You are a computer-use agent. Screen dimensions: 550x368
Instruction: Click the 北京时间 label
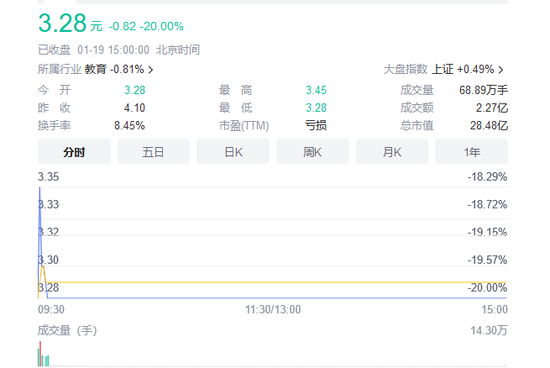click(178, 50)
